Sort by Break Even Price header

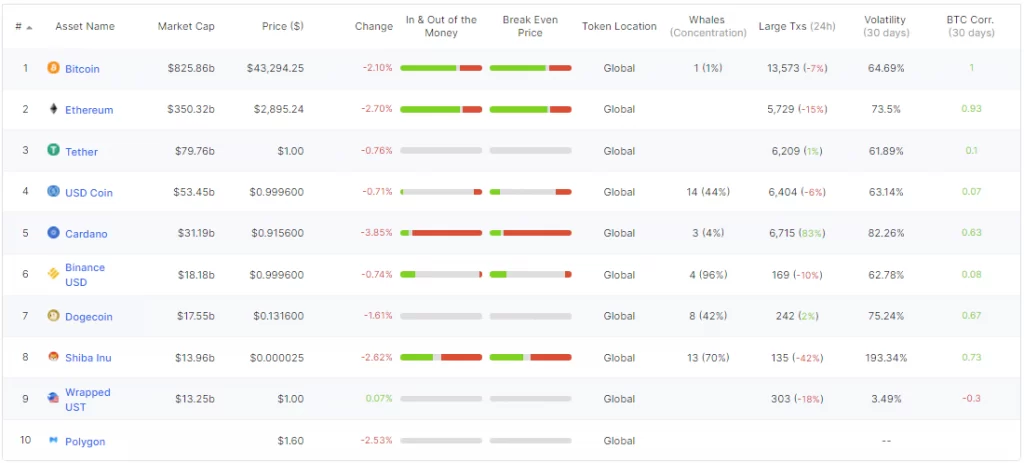pyautogui.click(x=530, y=26)
